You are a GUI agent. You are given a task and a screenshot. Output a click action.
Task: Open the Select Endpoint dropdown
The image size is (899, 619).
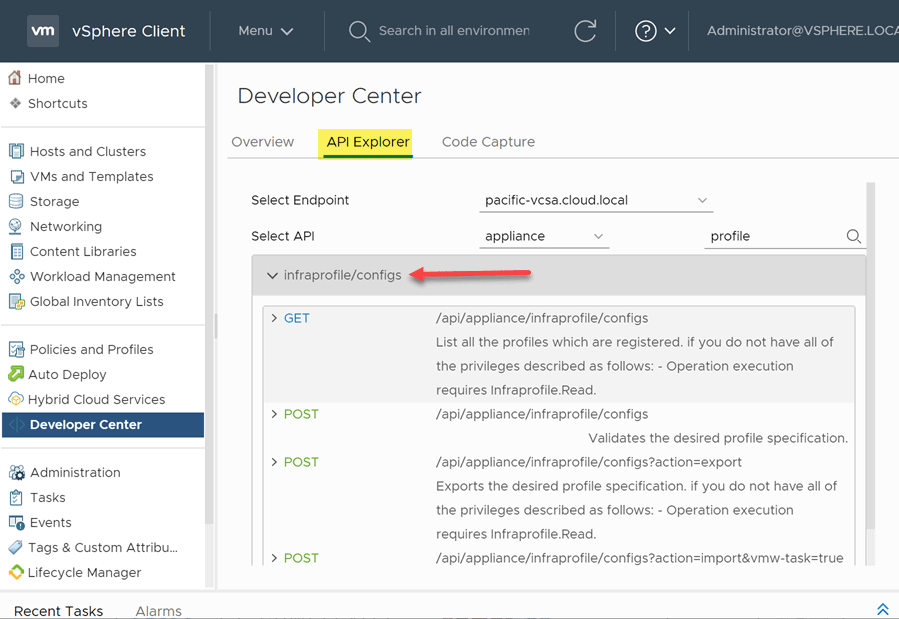pyautogui.click(x=596, y=200)
